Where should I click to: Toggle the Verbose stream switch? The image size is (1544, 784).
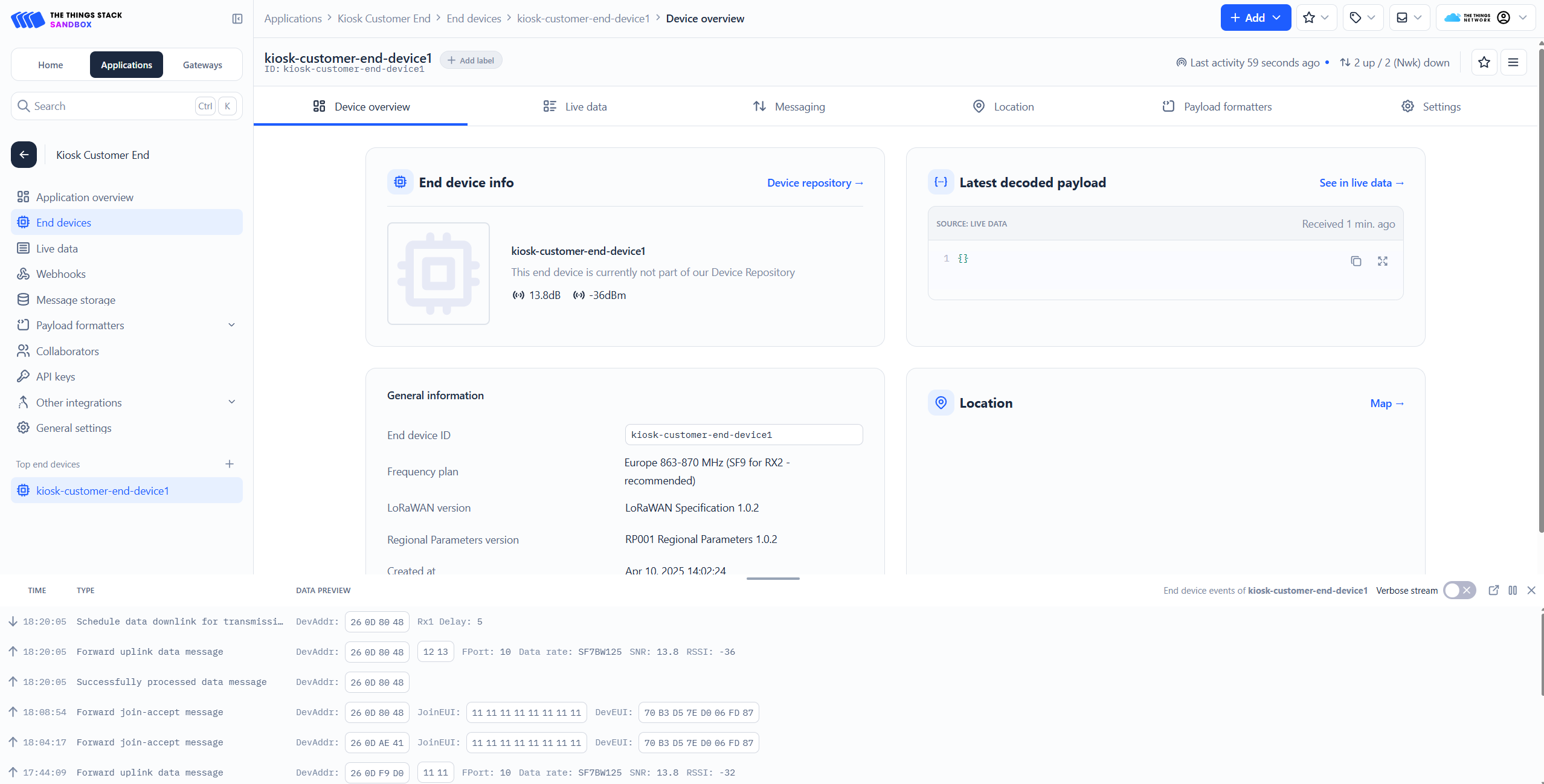[1459, 590]
